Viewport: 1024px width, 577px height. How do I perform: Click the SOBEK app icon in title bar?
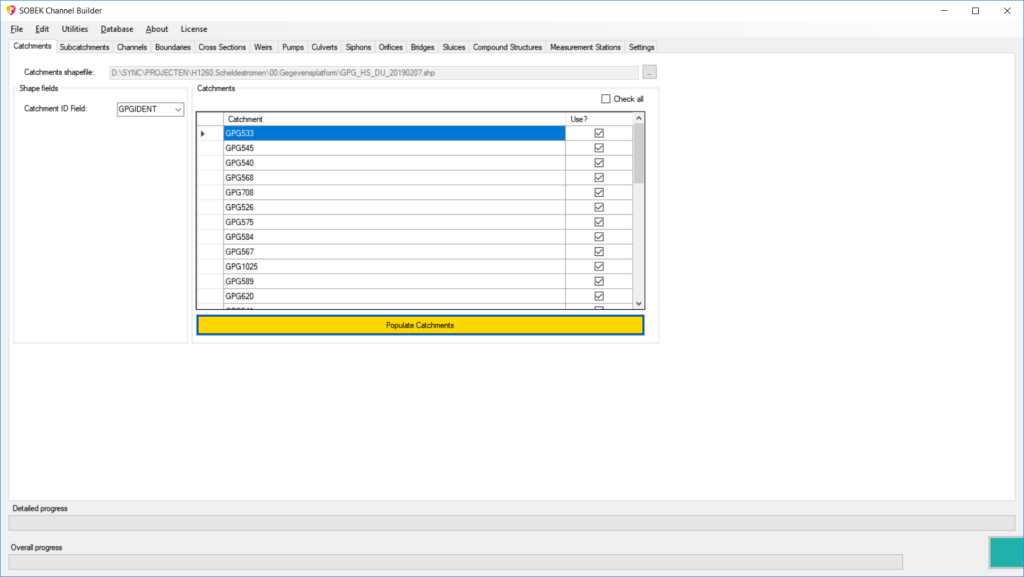11,10
